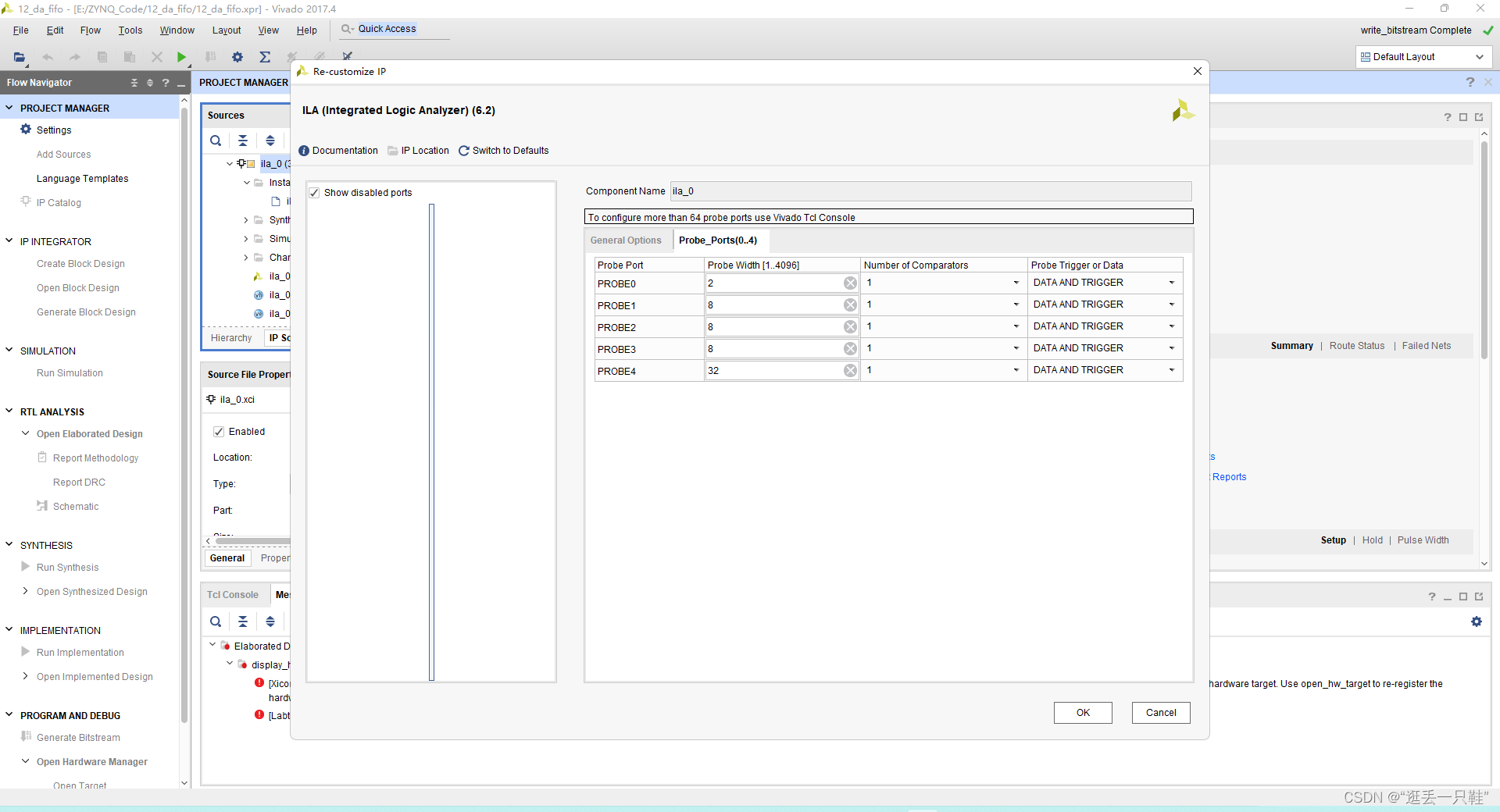Open PROBE0 Number of Comparators dropdown

click(944, 283)
